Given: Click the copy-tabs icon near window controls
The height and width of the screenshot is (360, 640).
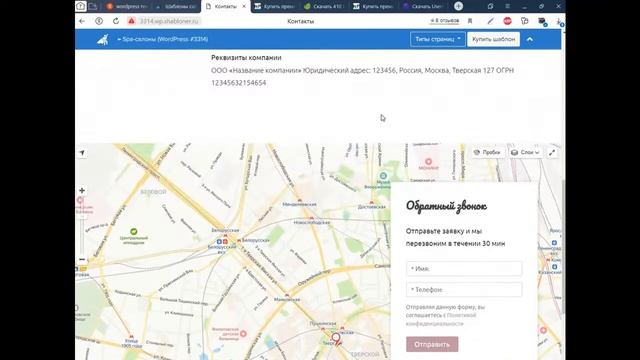Looking at the screenshot, I should click(x=490, y=6).
